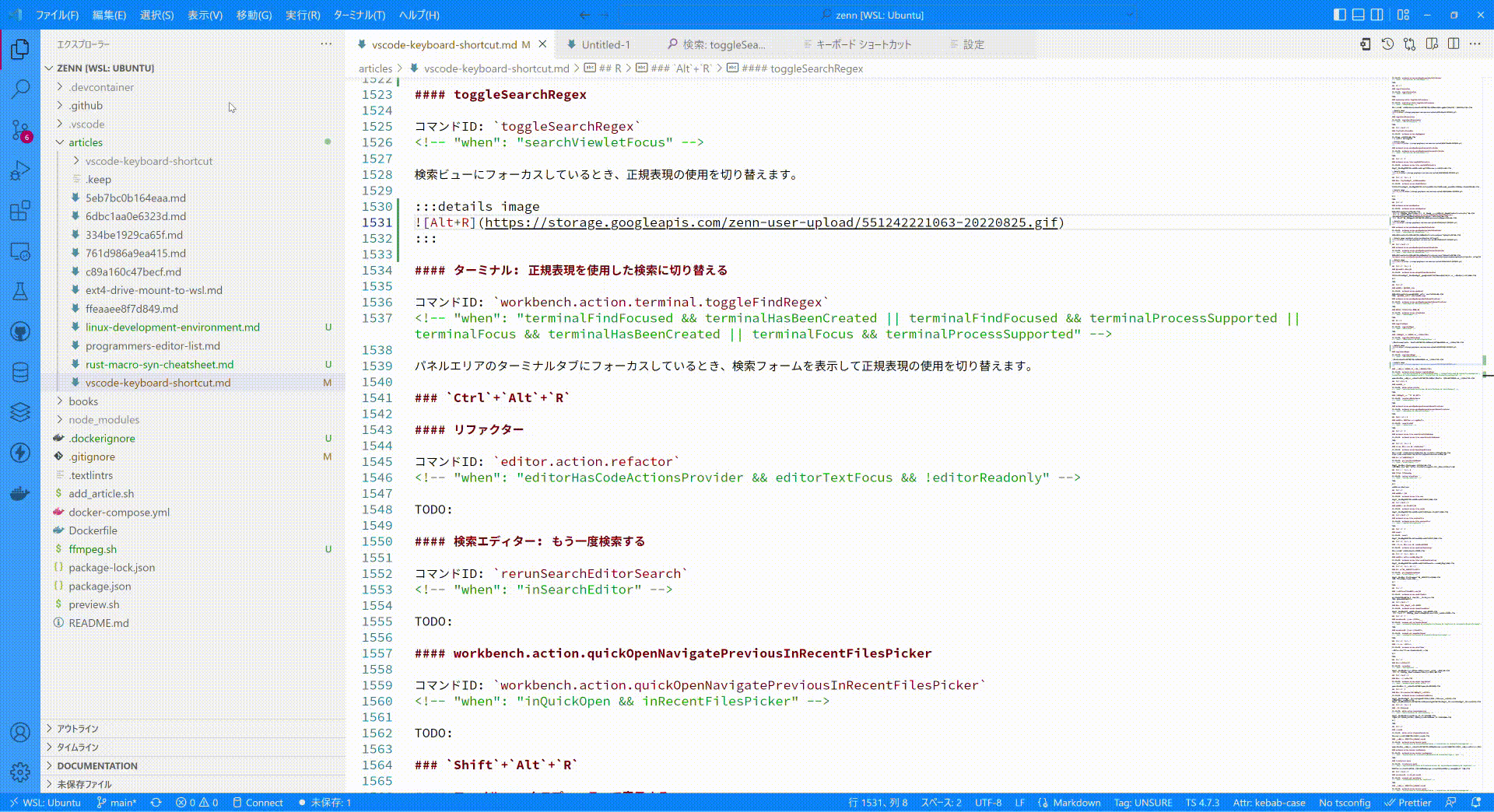Open notifications bell in status bar
1494x812 pixels.
(x=1476, y=803)
